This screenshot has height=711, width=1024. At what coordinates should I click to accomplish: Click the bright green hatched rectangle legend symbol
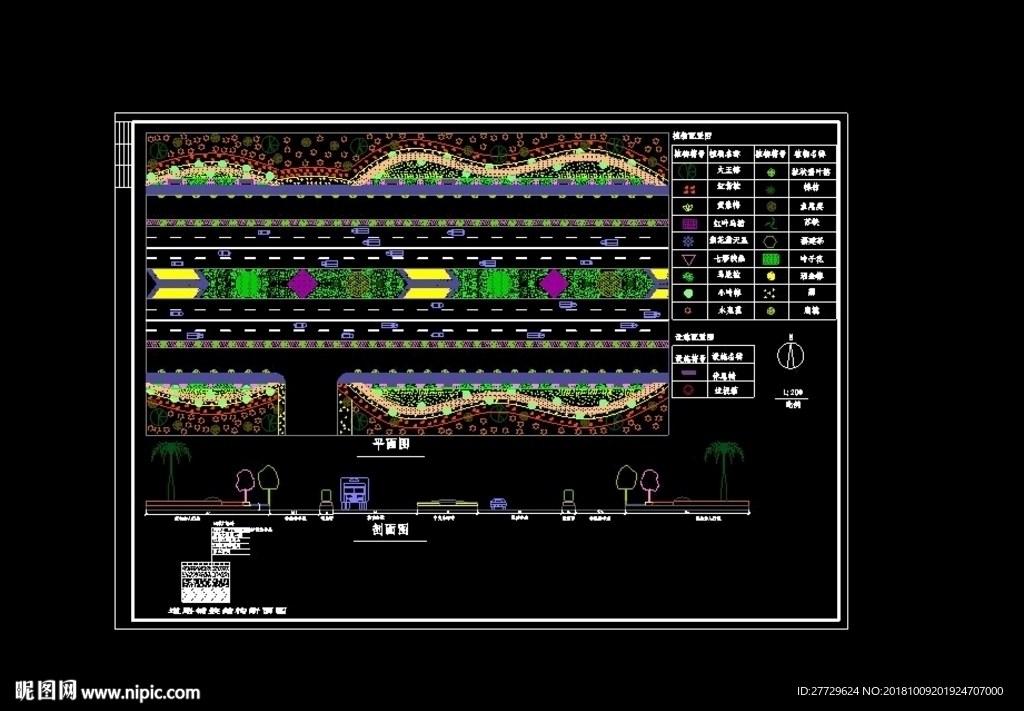[x=771, y=259]
